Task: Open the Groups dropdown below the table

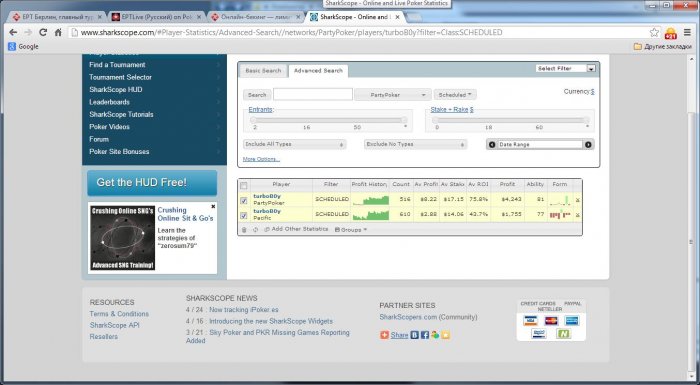Action: 351,230
